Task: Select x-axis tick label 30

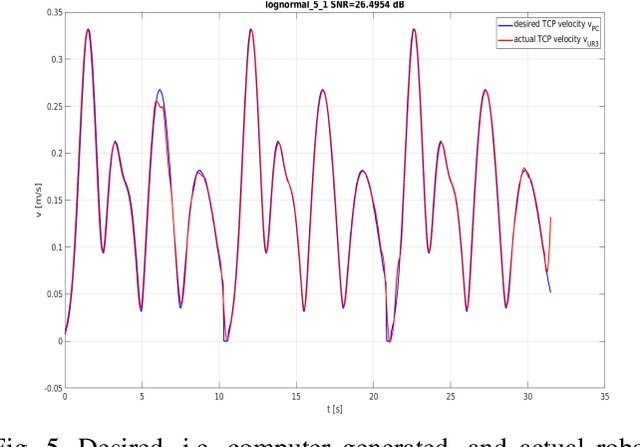Action: (527, 397)
